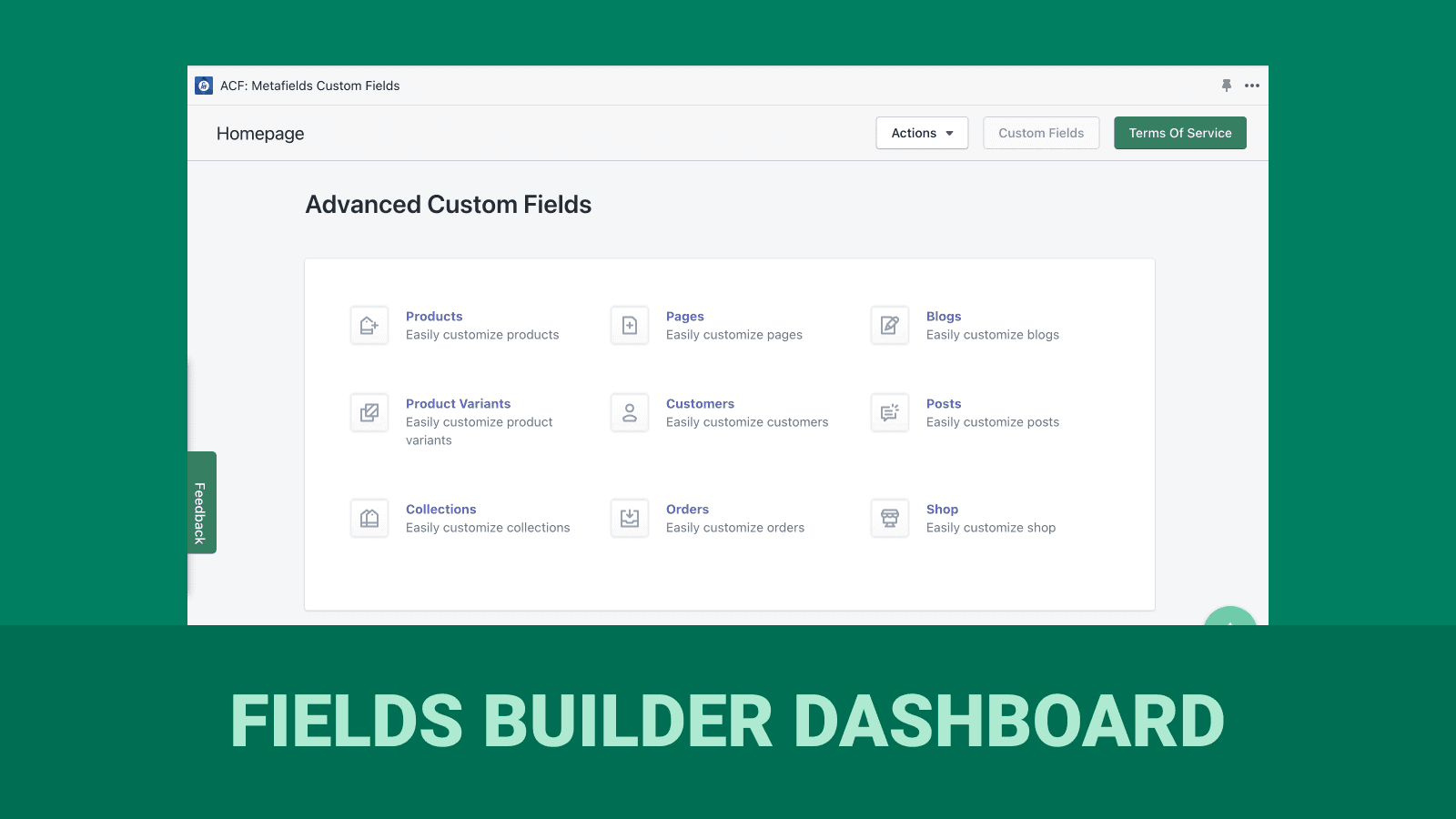Click the Feedback tab on the left edge

click(200, 503)
